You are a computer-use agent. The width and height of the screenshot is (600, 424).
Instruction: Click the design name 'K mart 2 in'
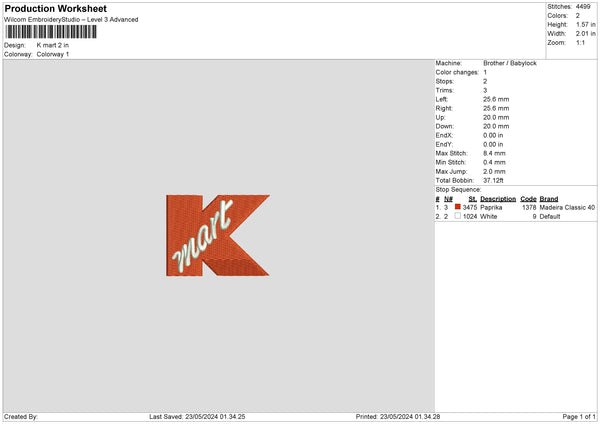(53, 45)
